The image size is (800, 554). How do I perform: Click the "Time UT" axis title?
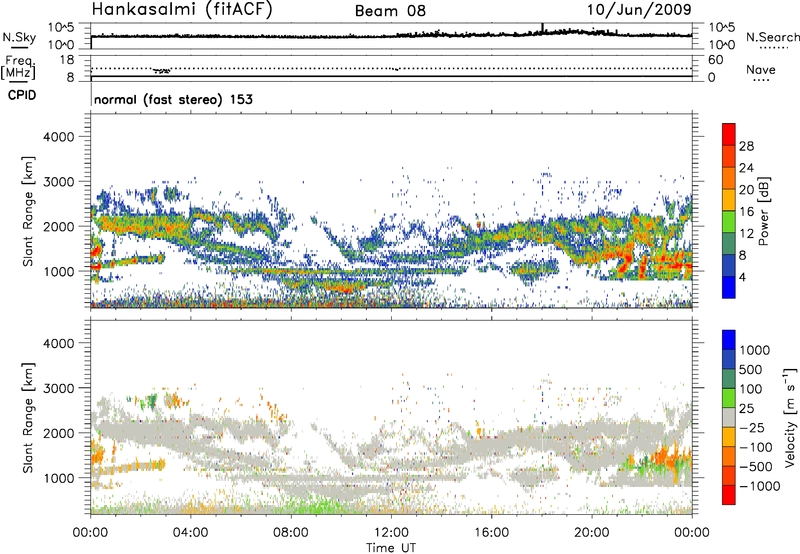(391, 547)
